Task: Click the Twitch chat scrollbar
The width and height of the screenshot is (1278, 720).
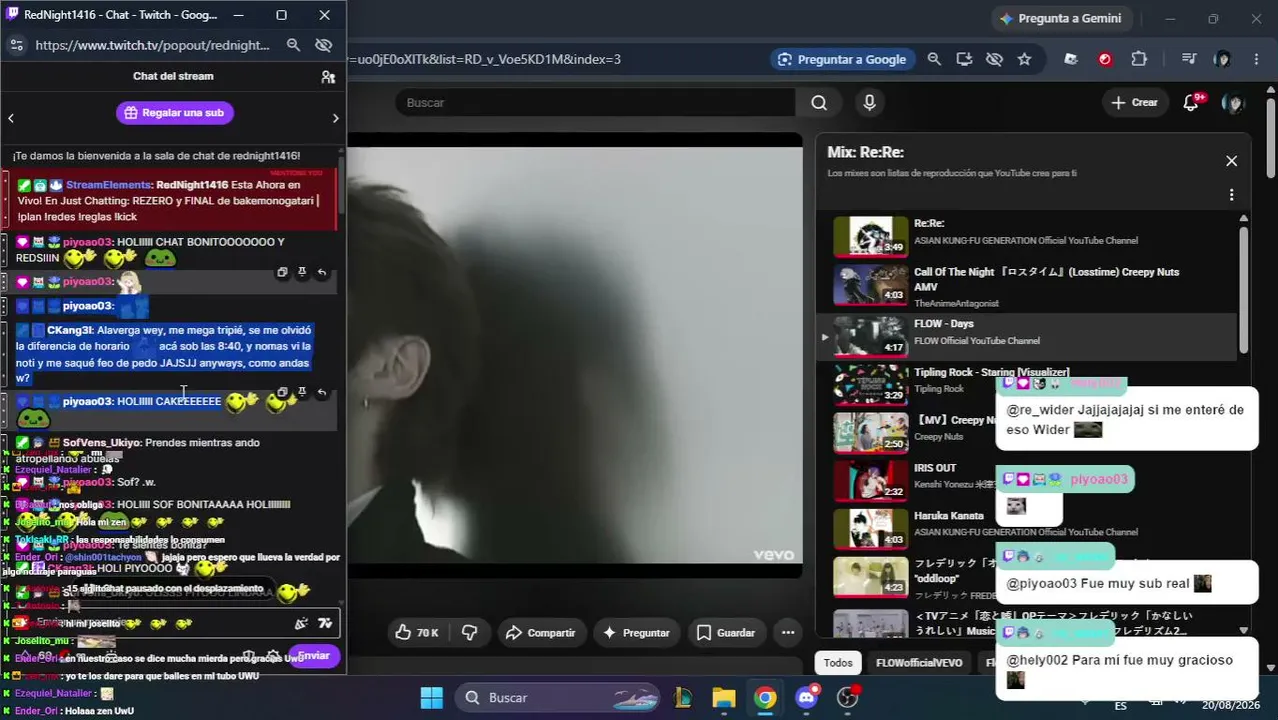Action: [342, 185]
